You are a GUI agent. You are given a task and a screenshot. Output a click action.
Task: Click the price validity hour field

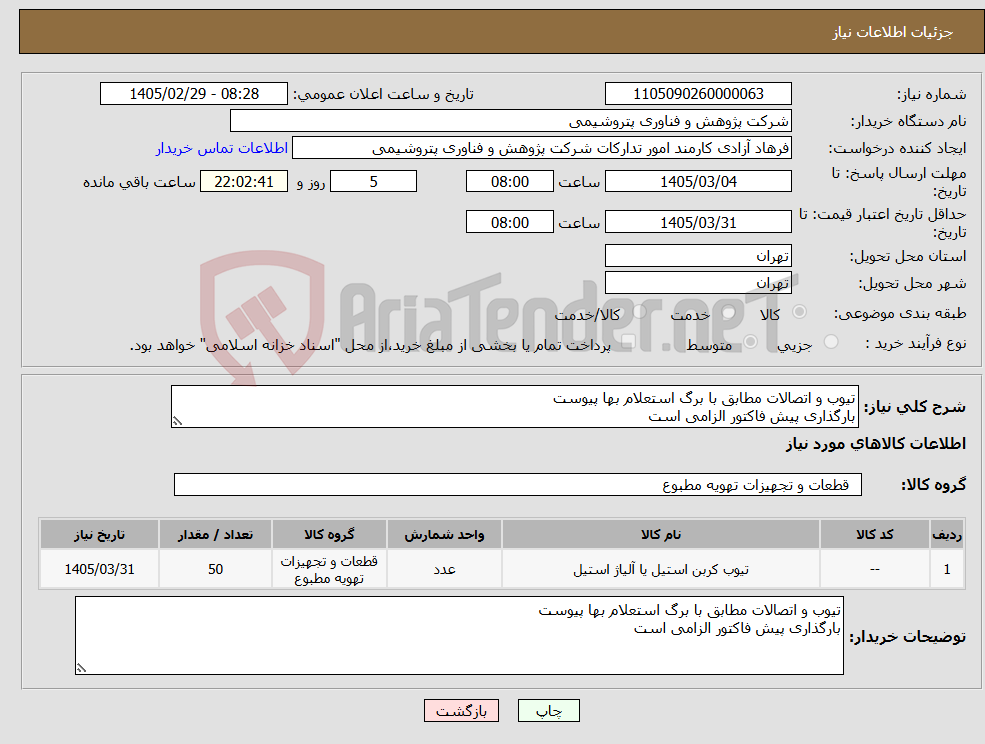pos(509,222)
